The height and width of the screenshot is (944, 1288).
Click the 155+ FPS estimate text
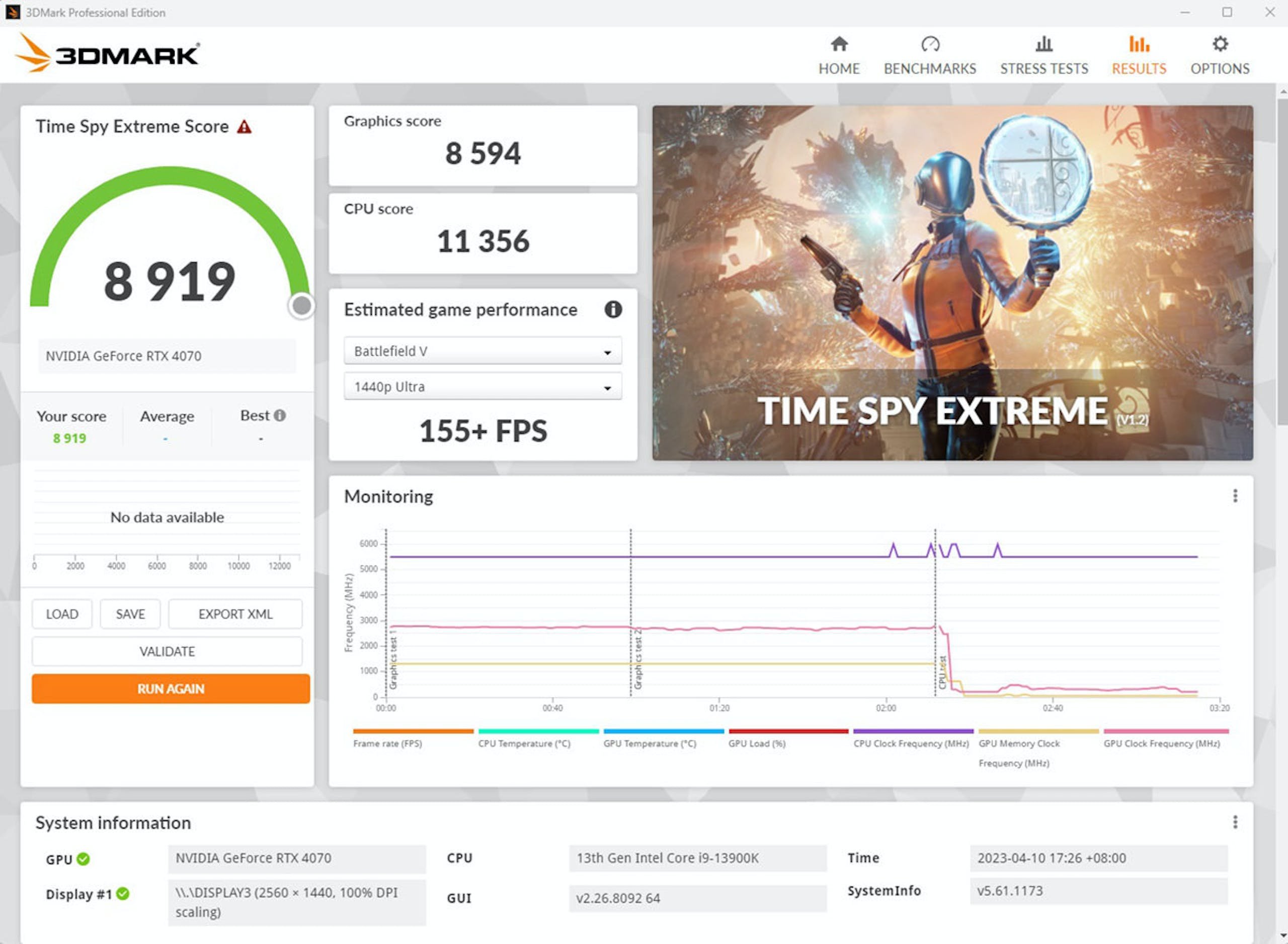coord(482,431)
